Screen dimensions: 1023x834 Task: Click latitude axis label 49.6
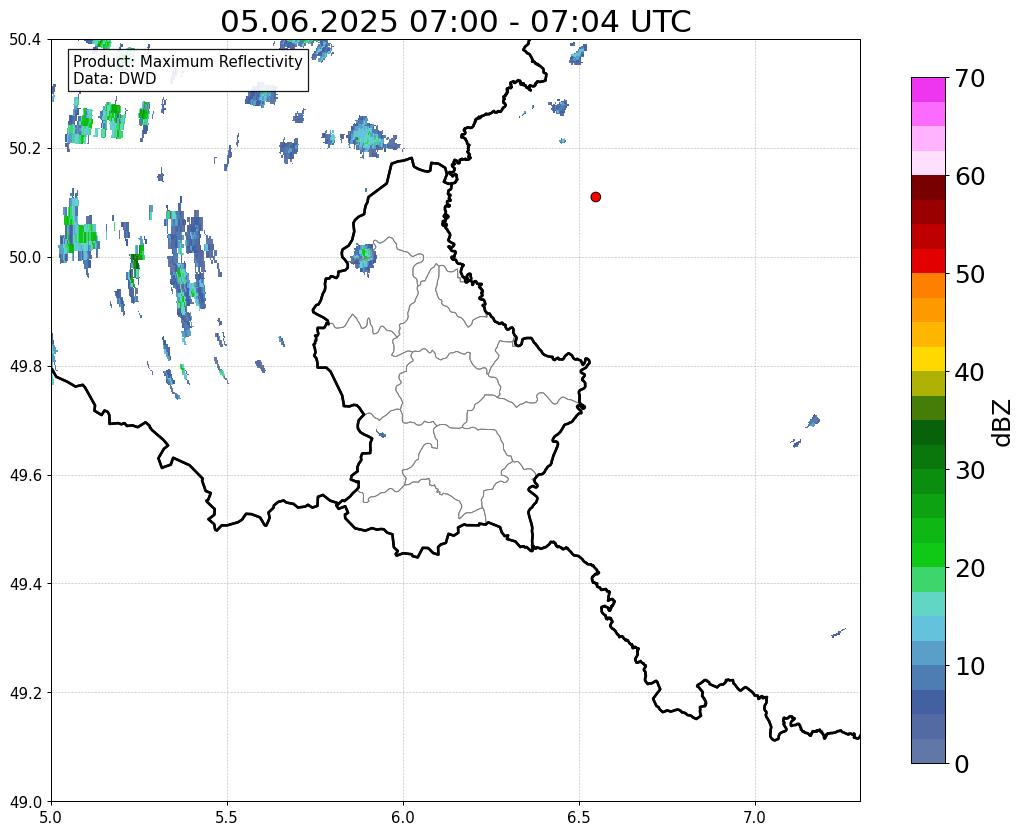25,476
